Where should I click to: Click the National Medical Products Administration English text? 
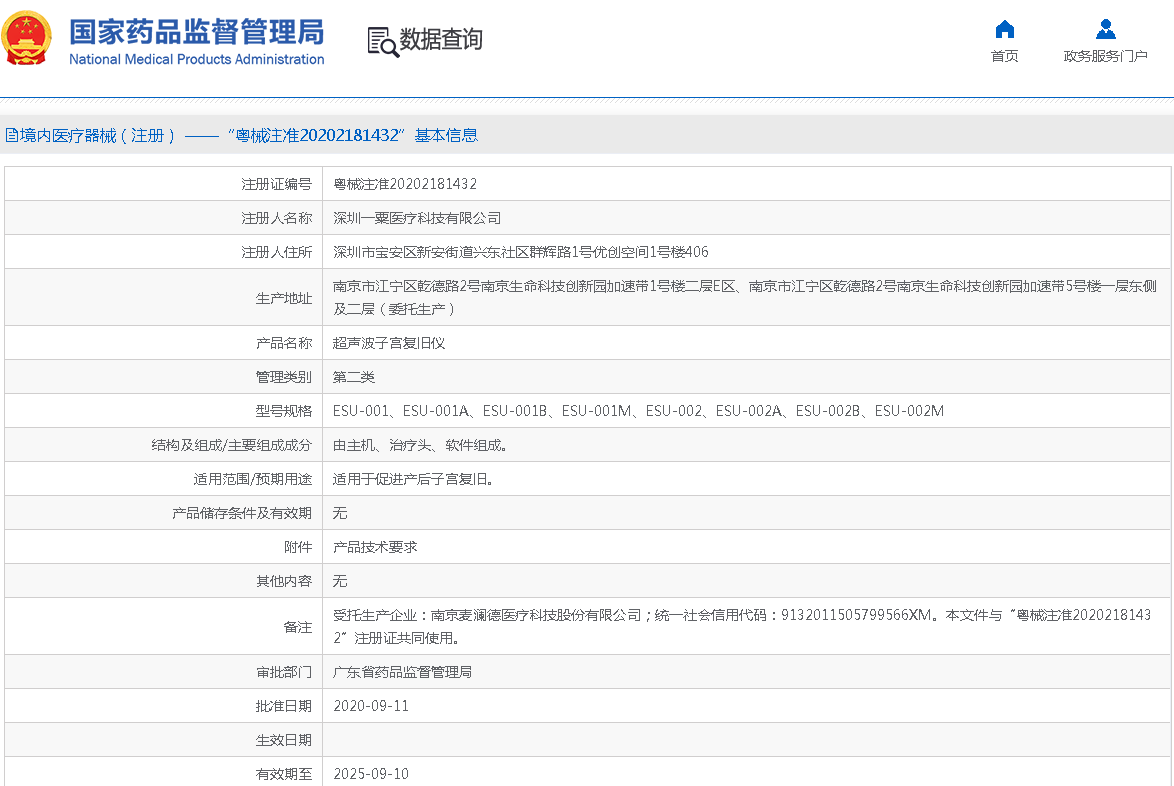coord(196,59)
